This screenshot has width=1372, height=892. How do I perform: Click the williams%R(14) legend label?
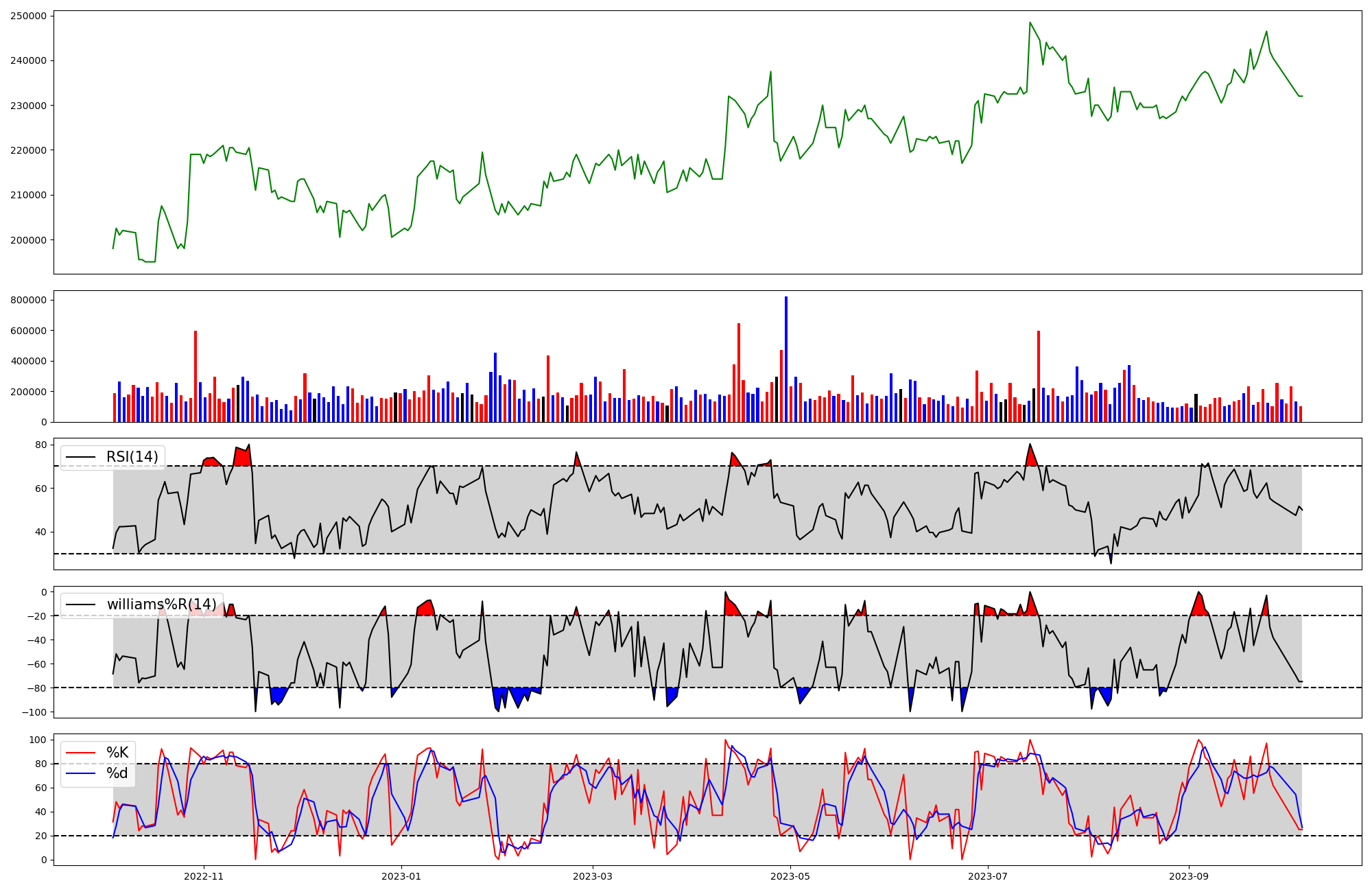click(161, 605)
